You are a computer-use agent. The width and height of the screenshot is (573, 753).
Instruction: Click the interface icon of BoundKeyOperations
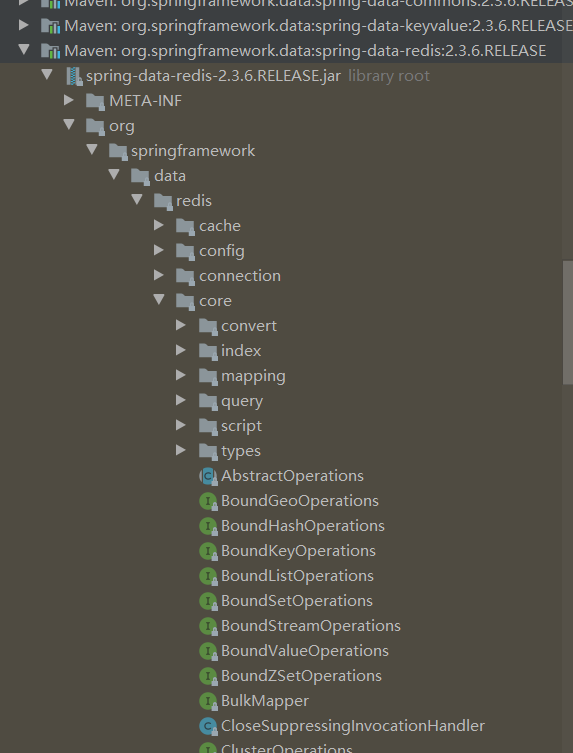(x=208, y=551)
